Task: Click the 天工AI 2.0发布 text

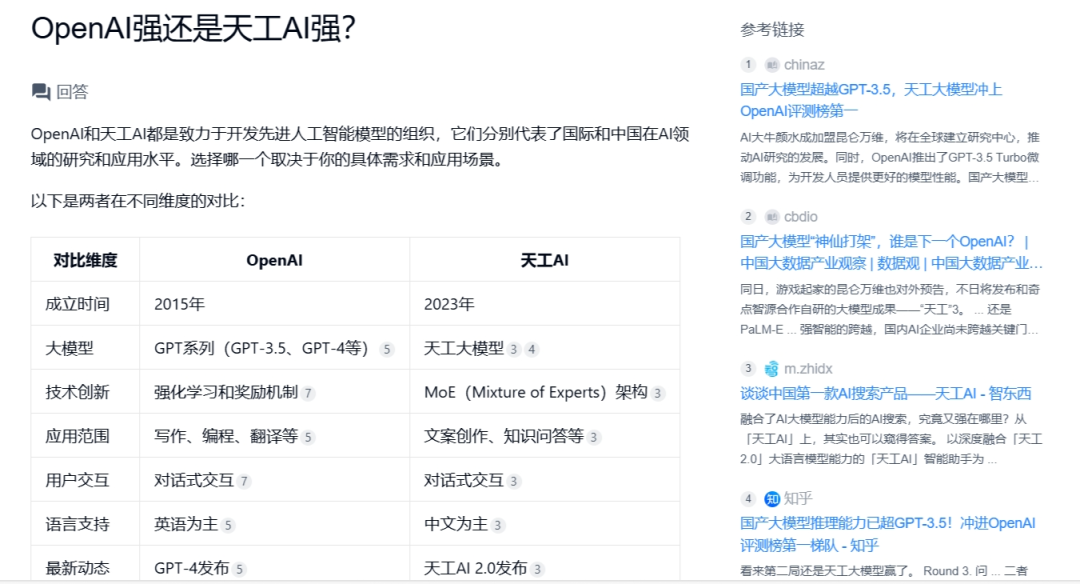Action: coord(475,568)
